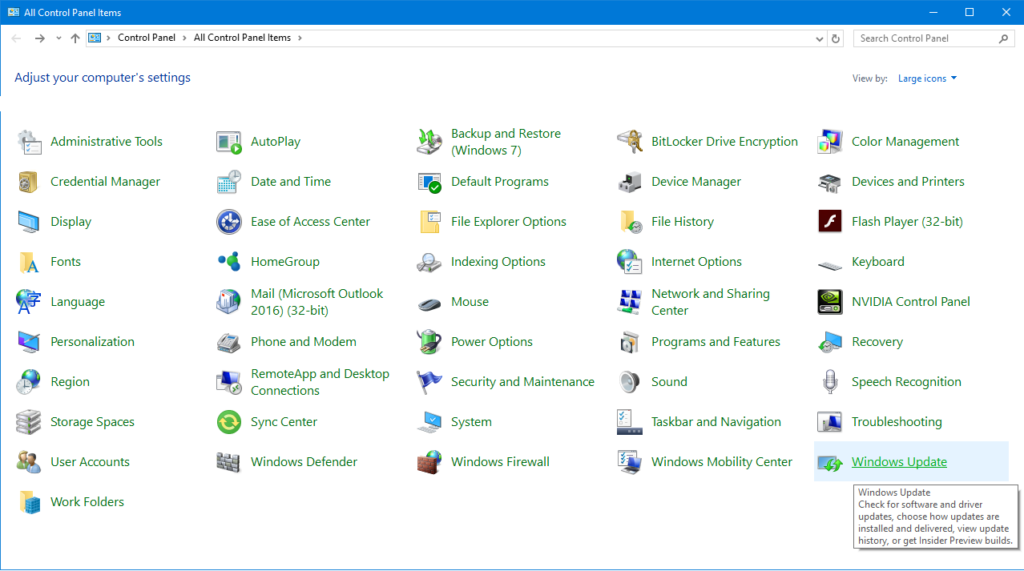Open the Programs and Features link
This screenshot has height=571, width=1024.
pos(715,342)
